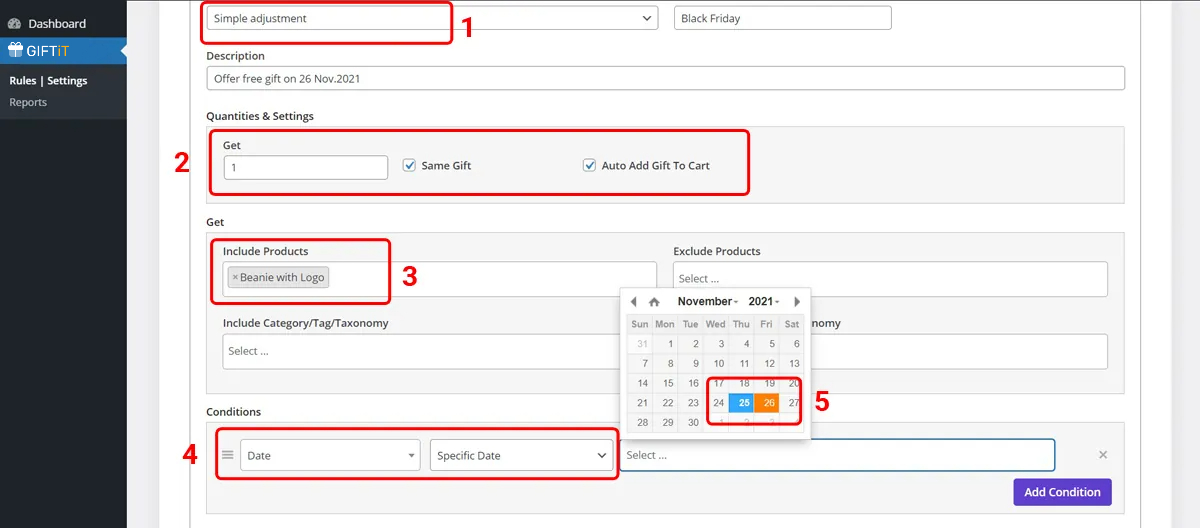The width and height of the screenshot is (1200, 528).
Task: Delete the Date condition row
Action: tap(1103, 455)
